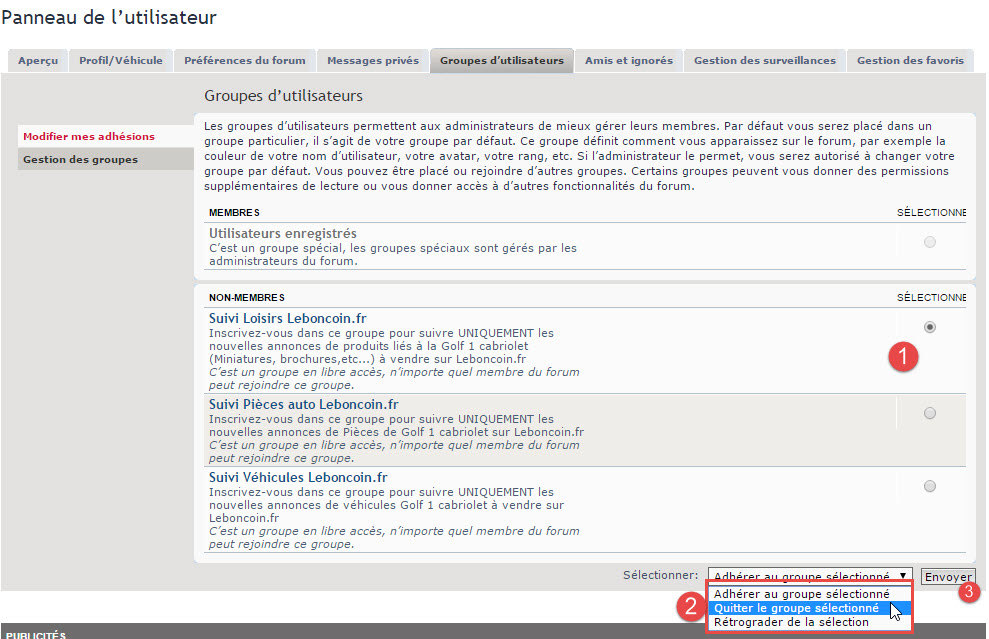Open Gestion des groupes in the sidebar
This screenshot has width=989, height=639.
(81, 159)
